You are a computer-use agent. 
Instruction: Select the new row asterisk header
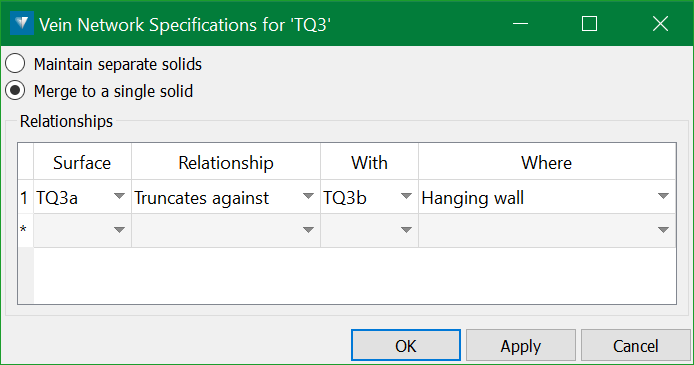coord(25,231)
